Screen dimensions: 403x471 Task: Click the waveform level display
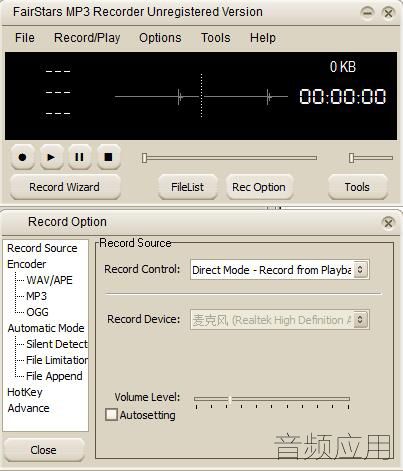(201, 96)
